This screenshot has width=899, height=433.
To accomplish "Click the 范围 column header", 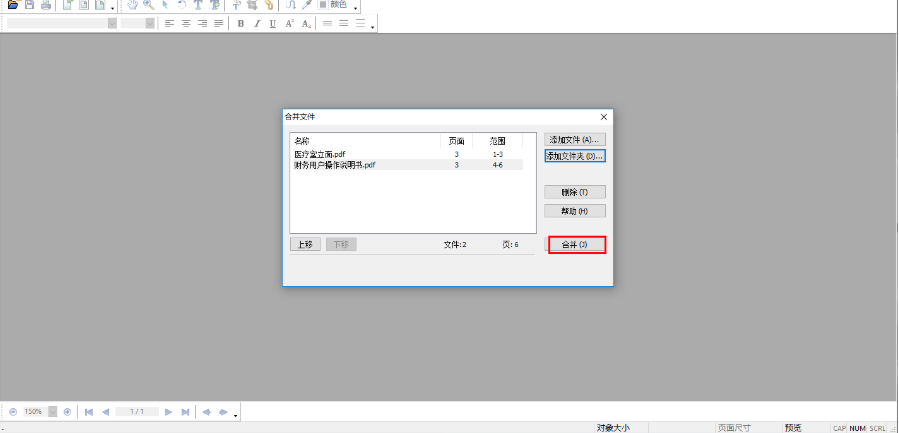I will click(x=498, y=141).
